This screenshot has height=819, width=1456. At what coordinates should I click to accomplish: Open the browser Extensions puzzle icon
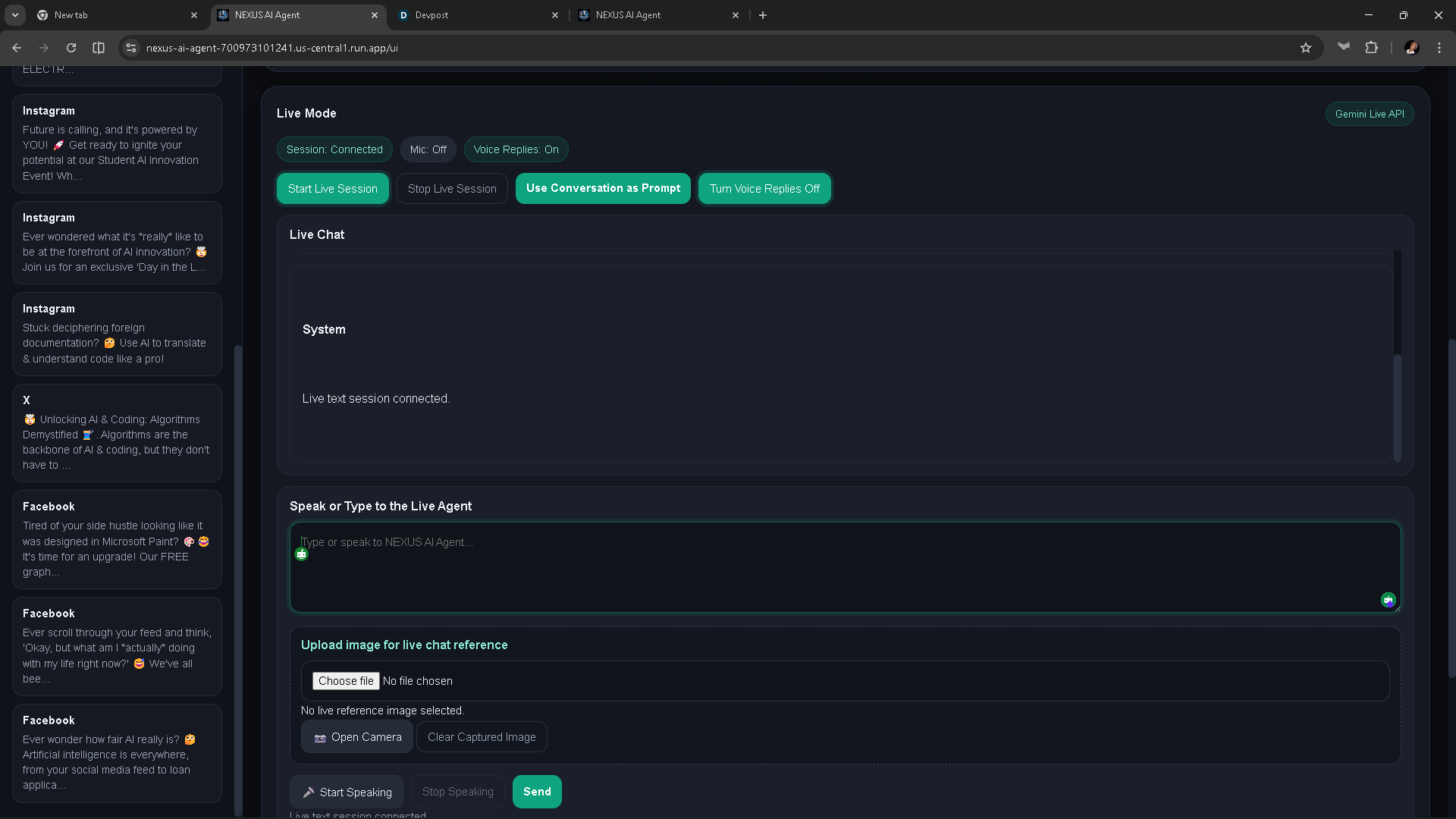(1371, 48)
